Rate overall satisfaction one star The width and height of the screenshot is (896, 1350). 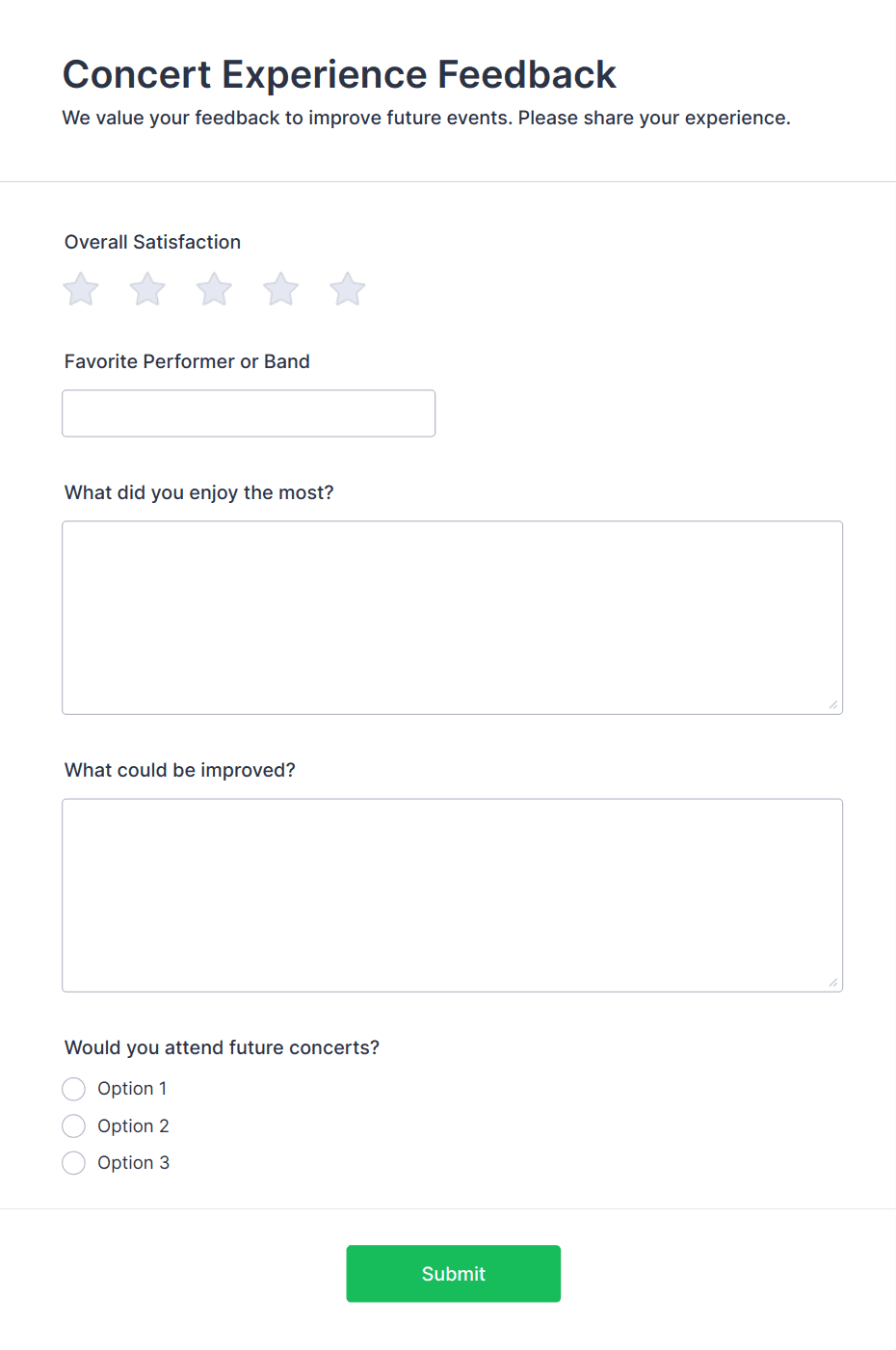(81, 289)
